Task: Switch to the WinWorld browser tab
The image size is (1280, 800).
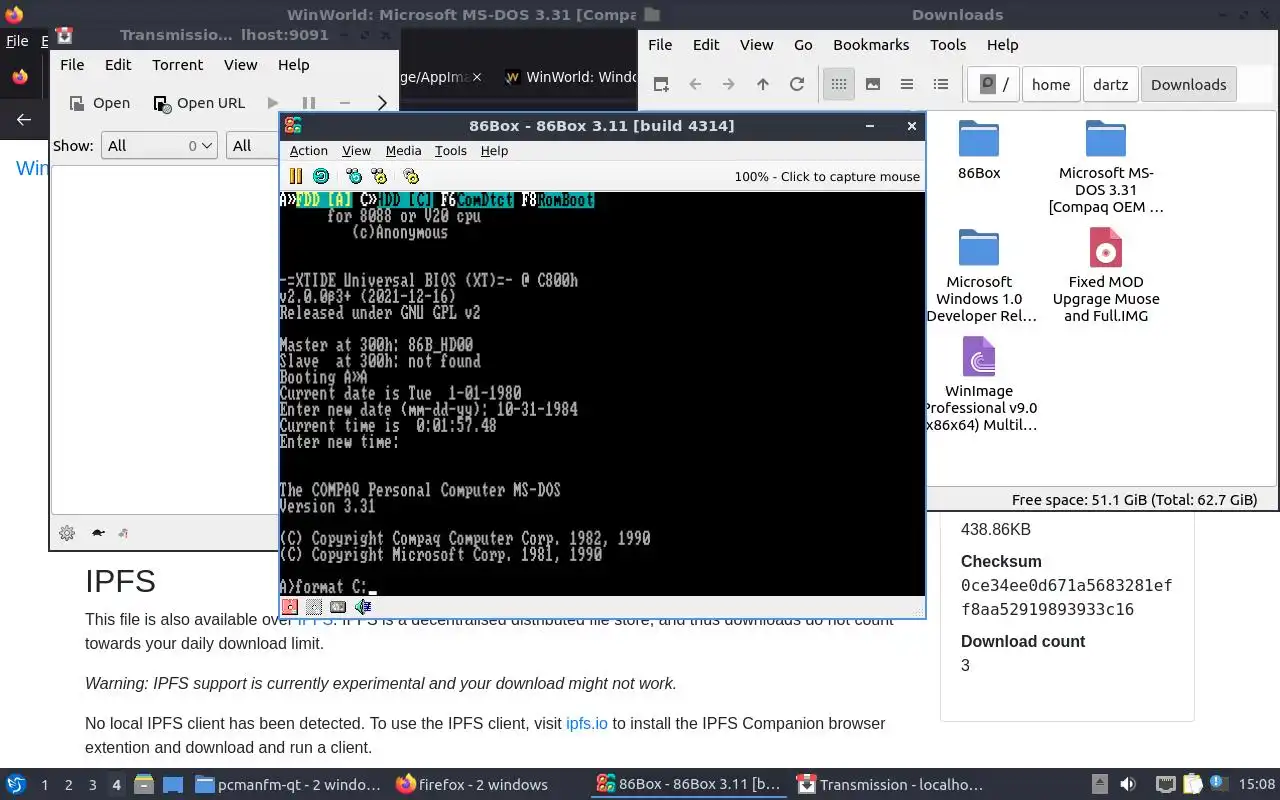Action: pyautogui.click(x=570, y=77)
